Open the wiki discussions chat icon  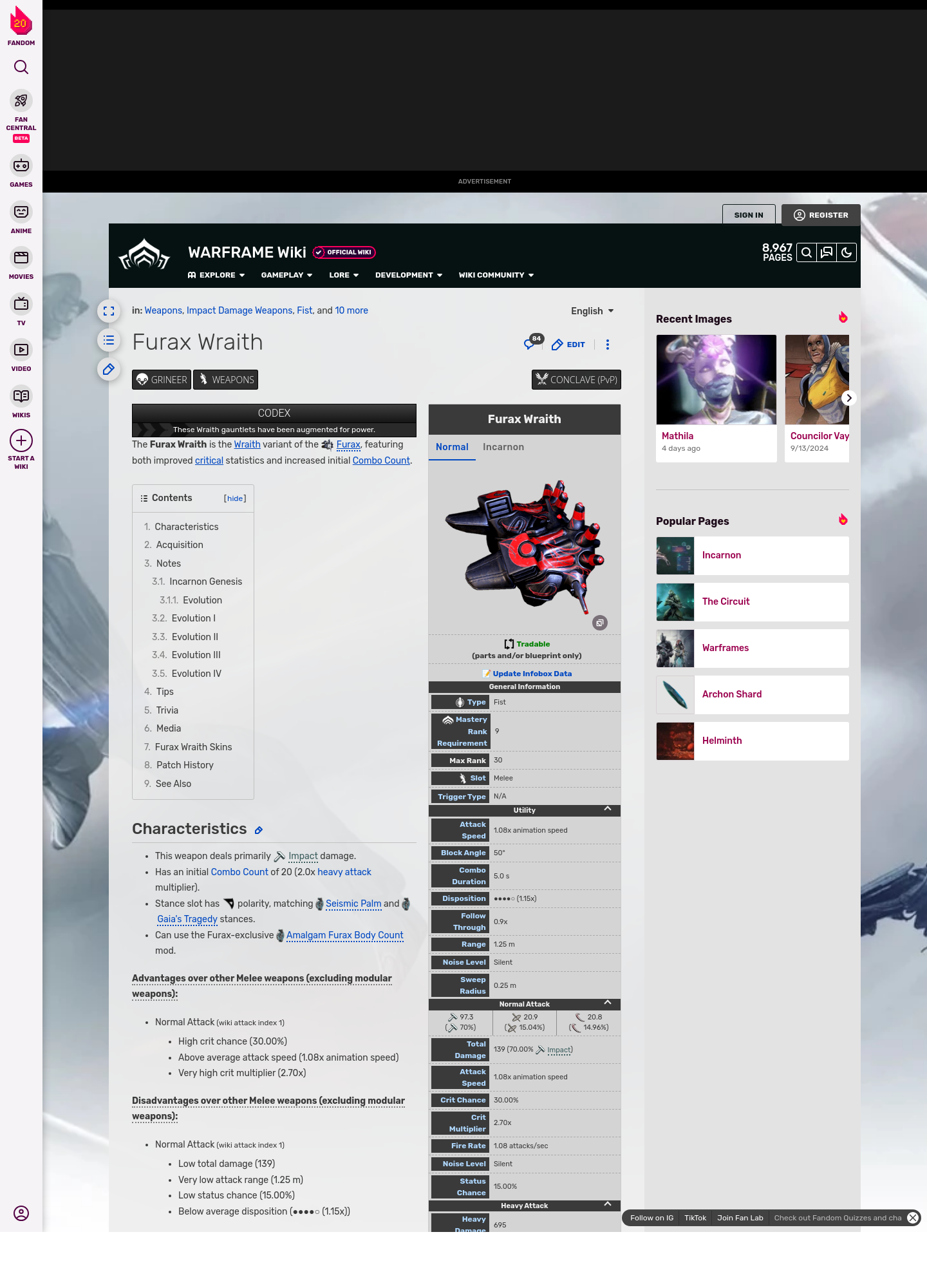pyautogui.click(x=827, y=253)
